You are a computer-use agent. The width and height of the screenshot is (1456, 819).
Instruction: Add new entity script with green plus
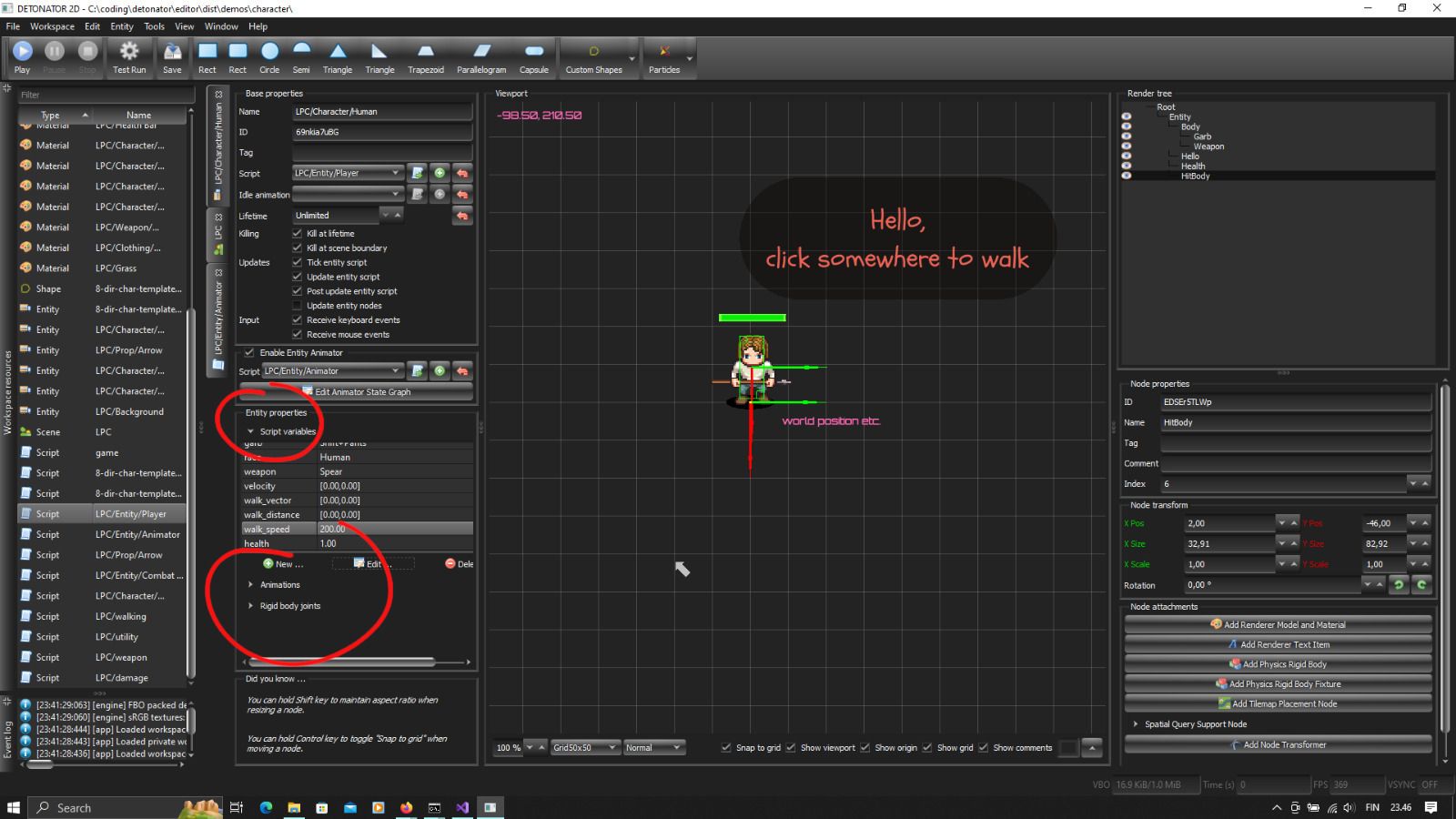pos(440,173)
